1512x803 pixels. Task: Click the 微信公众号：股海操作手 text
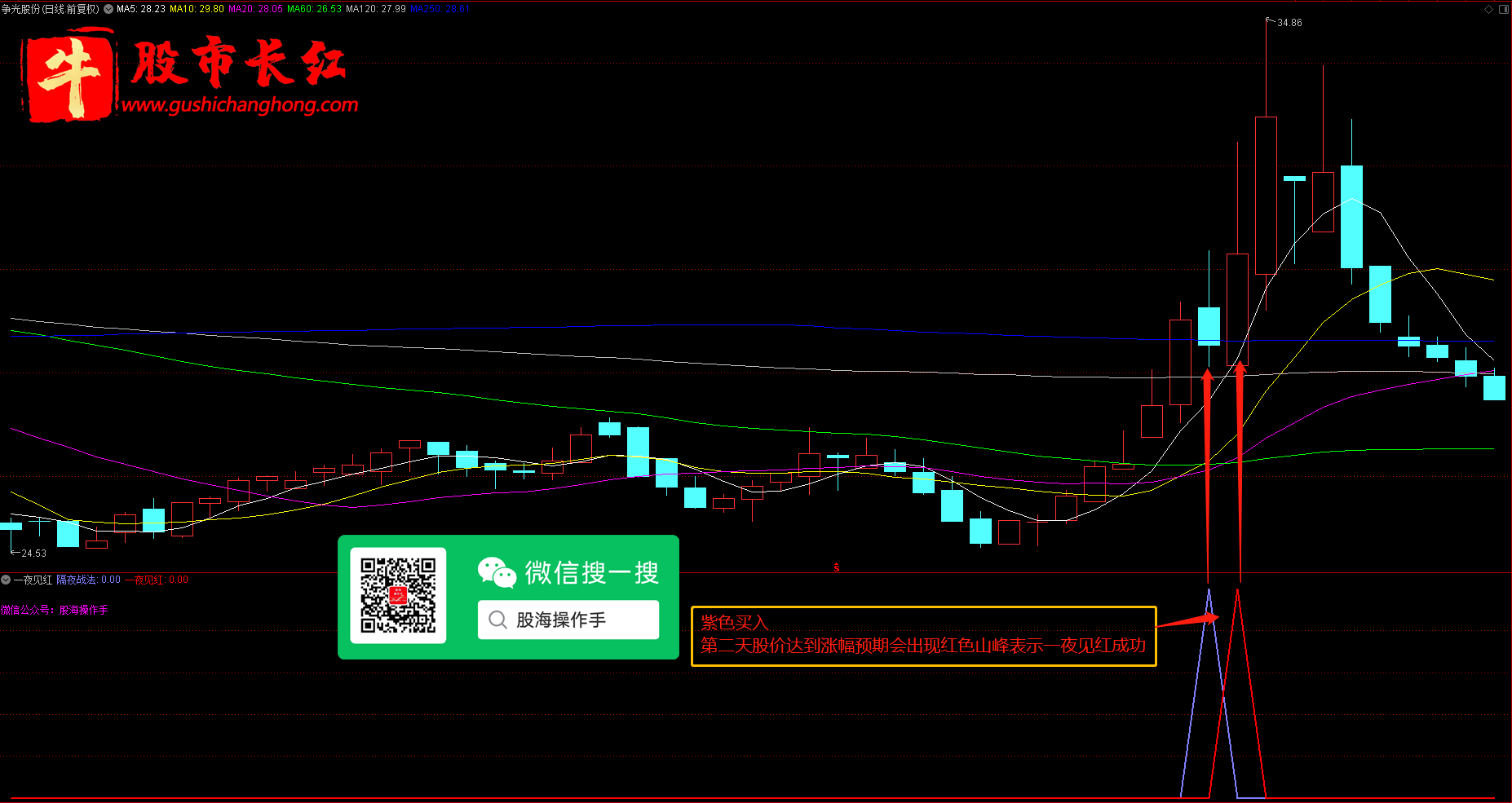pyautogui.click(x=55, y=610)
